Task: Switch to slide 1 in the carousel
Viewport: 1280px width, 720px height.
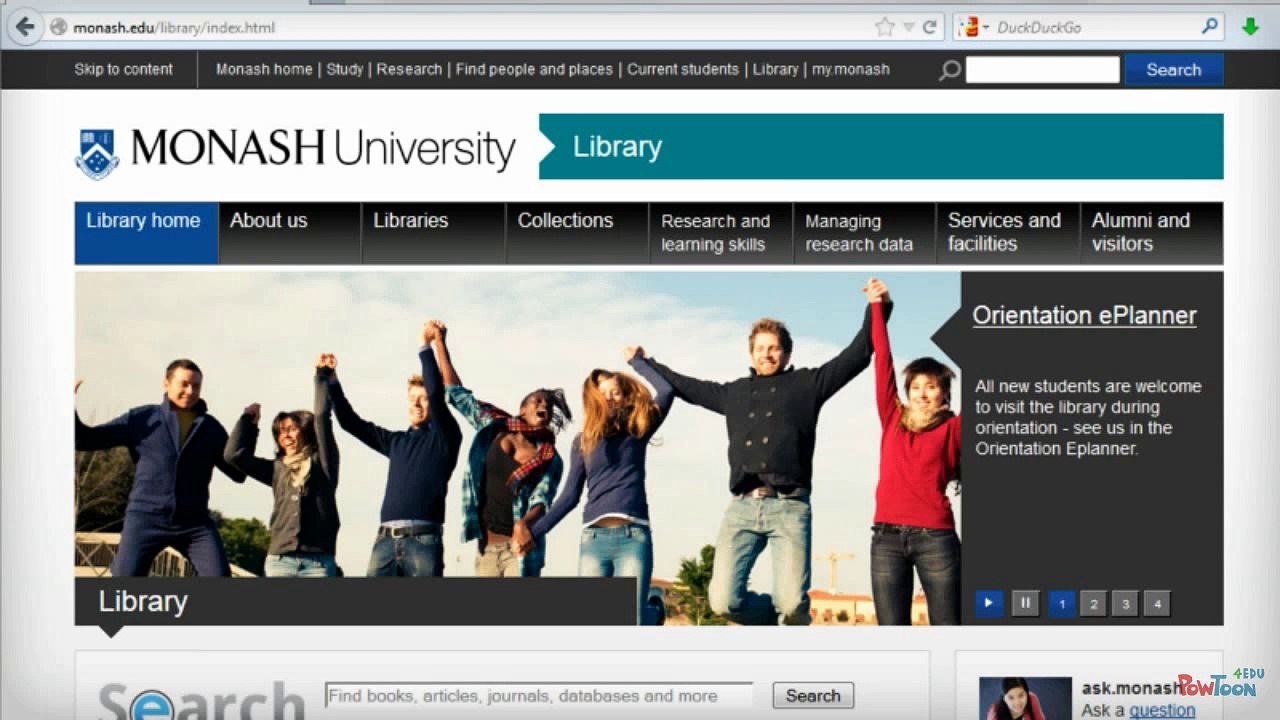Action: coord(1062,604)
